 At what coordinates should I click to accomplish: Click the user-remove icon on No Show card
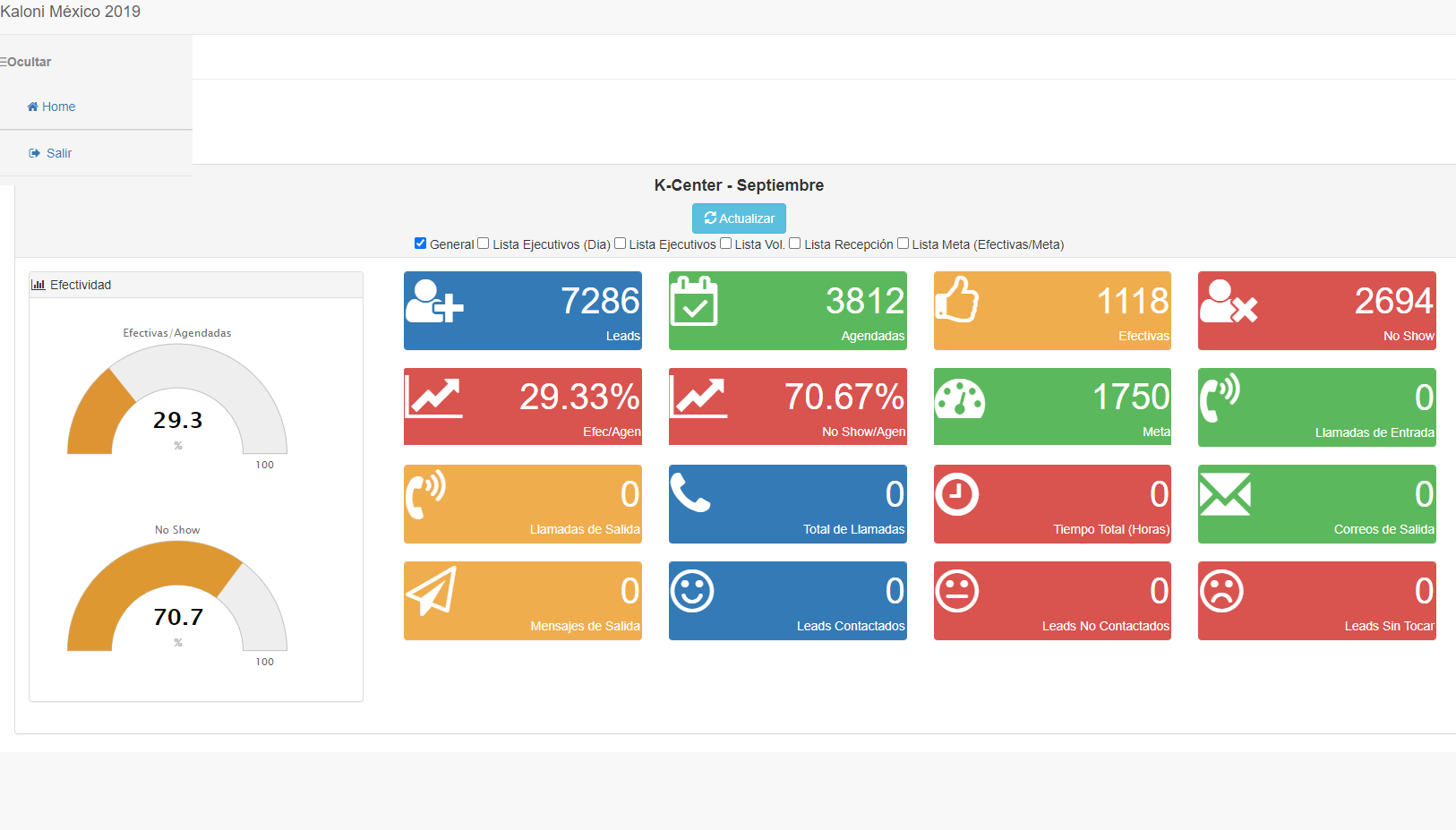coord(1229,302)
